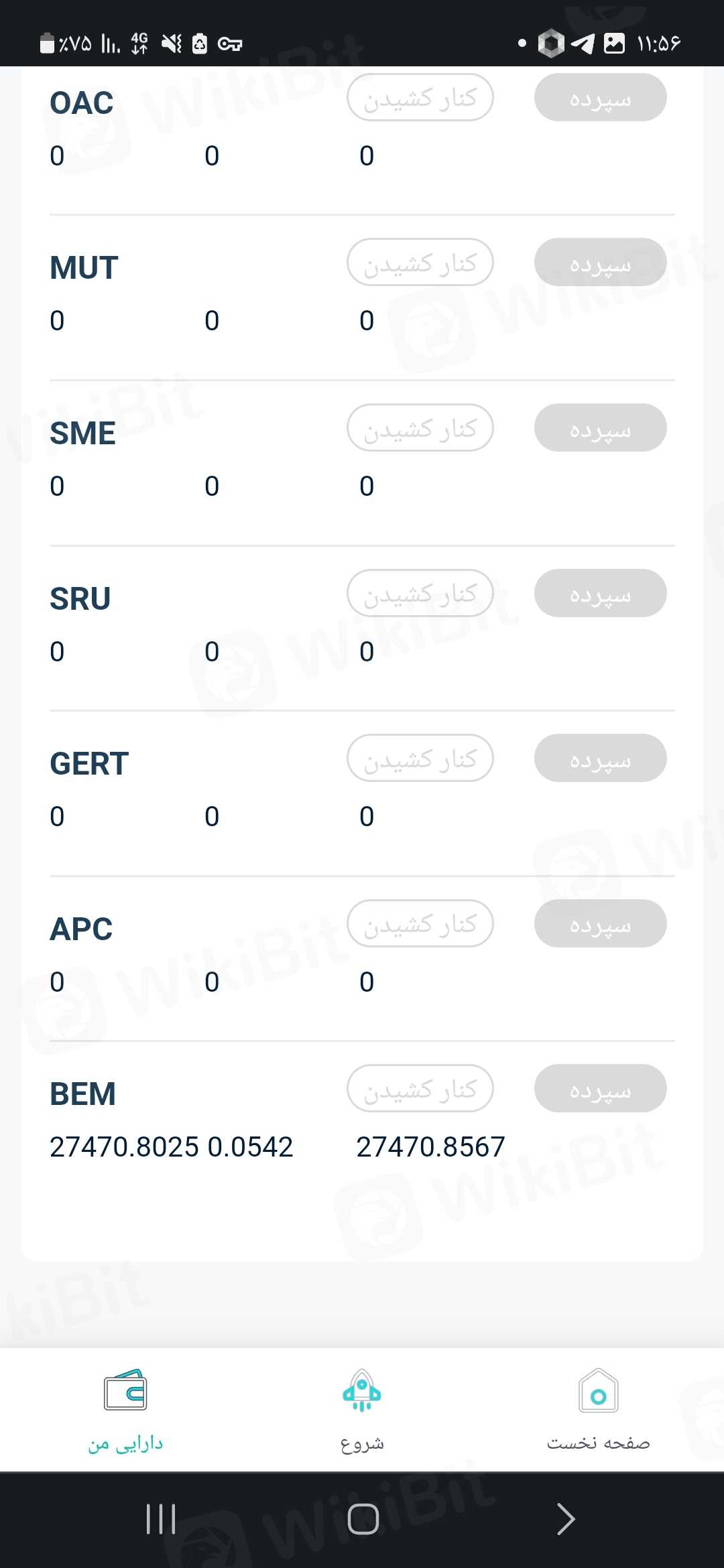Tap the Telegram notification icon in status bar
The width and height of the screenshot is (724, 1568).
click(583, 44)
